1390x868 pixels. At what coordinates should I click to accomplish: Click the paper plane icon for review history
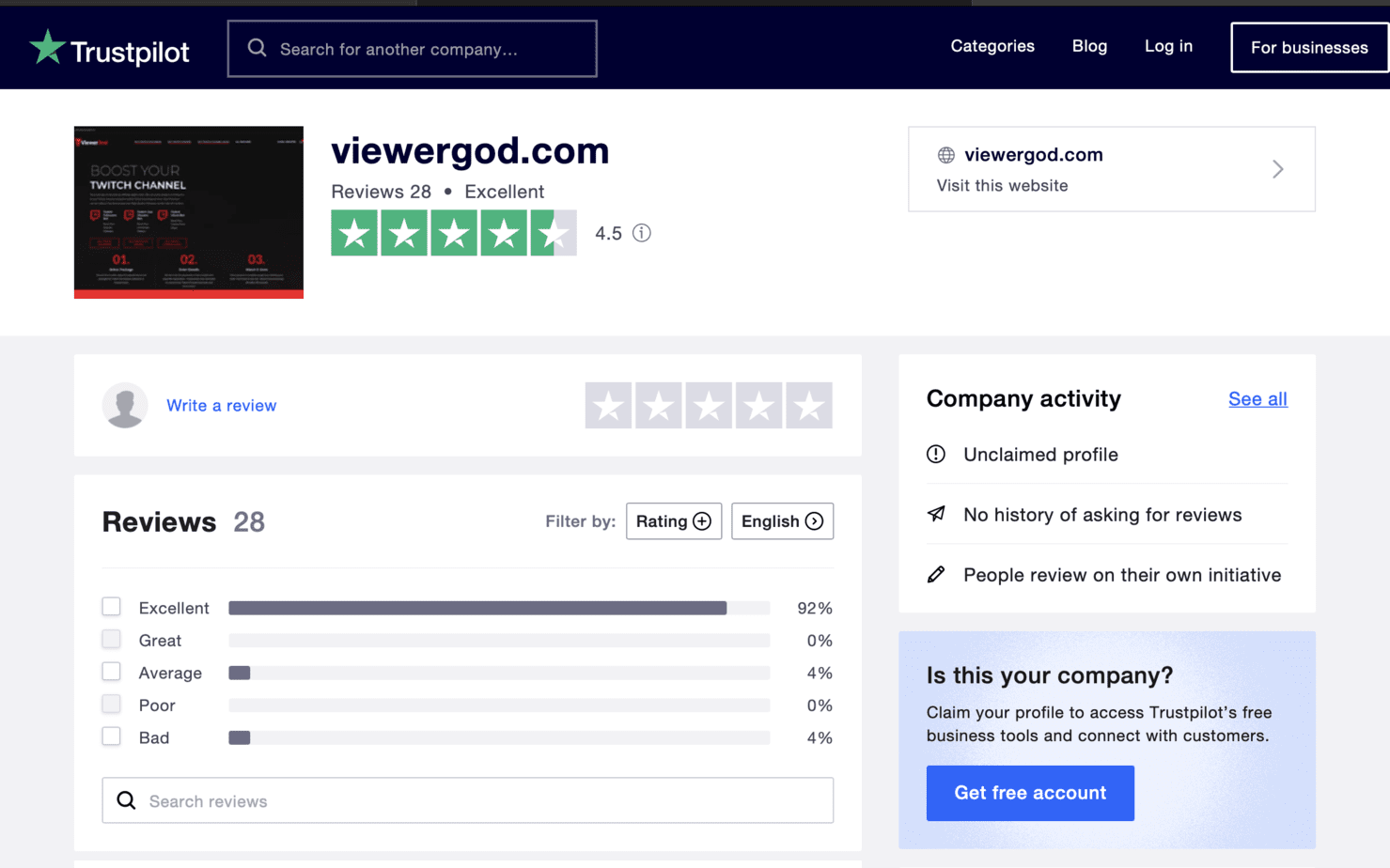click(936, 514)
